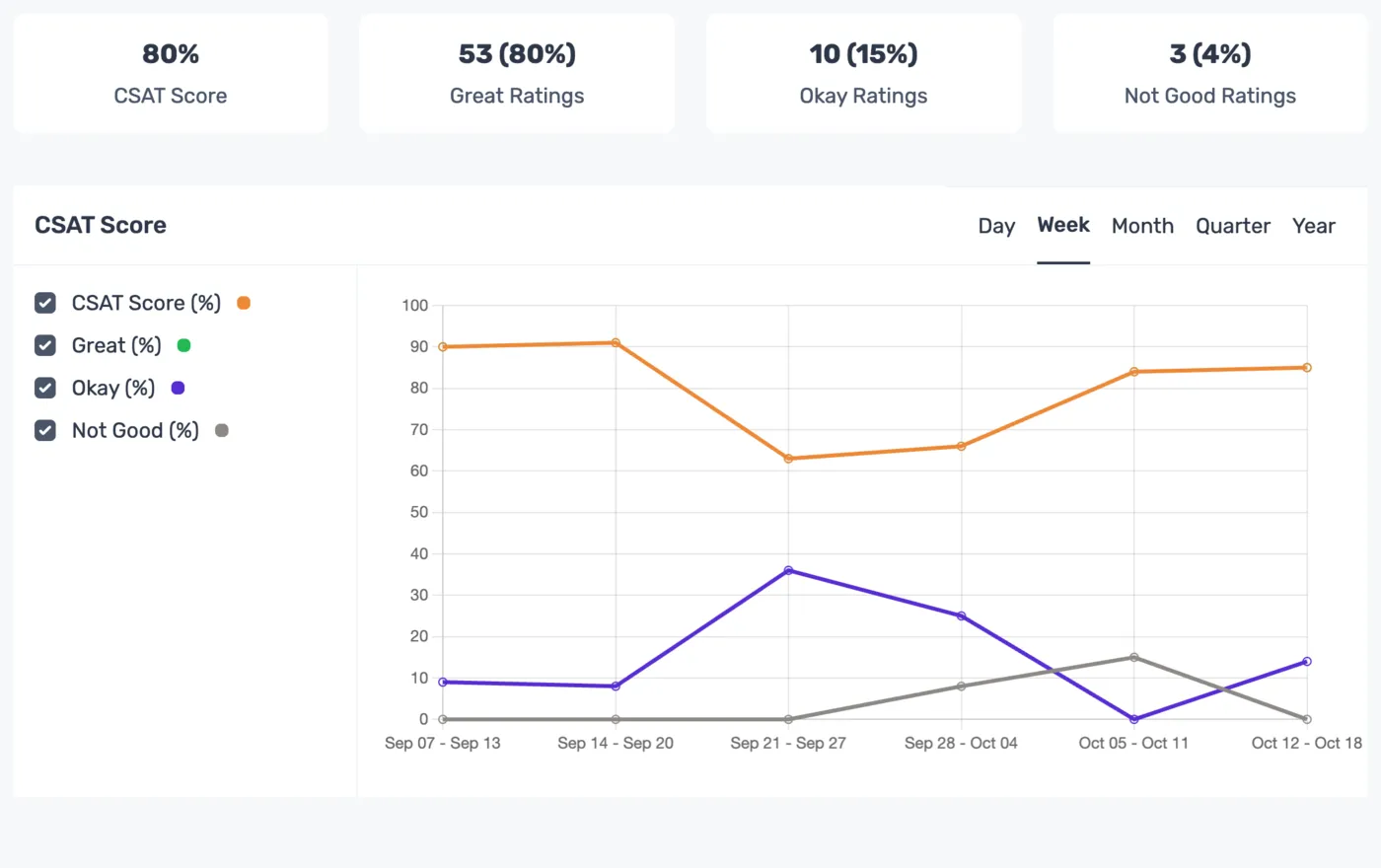Click the 'Sep 14 - Sep 20' axis label
This screenshot has width=1381, height=868.
point(616,743)
